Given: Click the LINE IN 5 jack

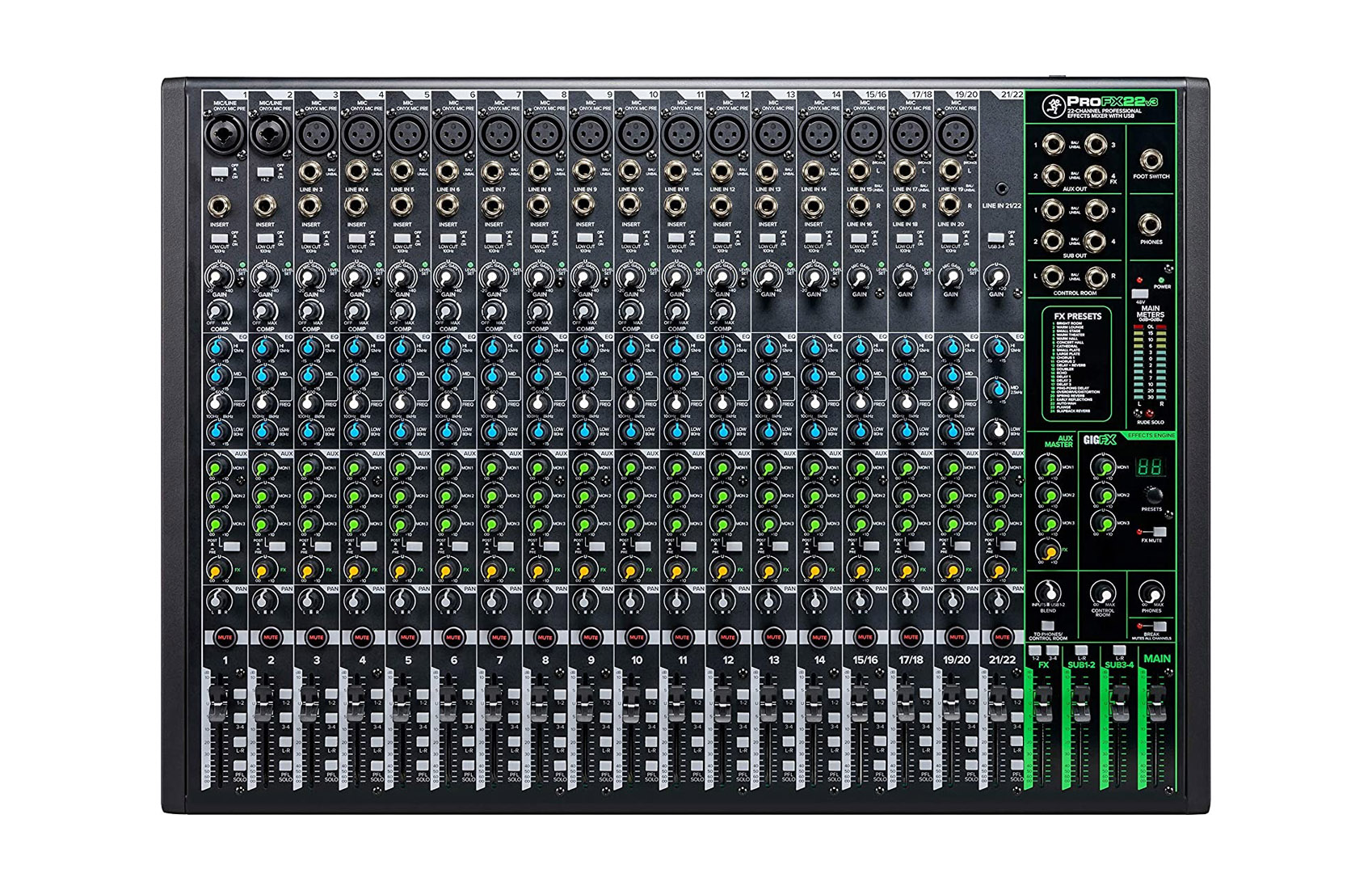Looking at the screenshot, I should click(x=401, y=171).
